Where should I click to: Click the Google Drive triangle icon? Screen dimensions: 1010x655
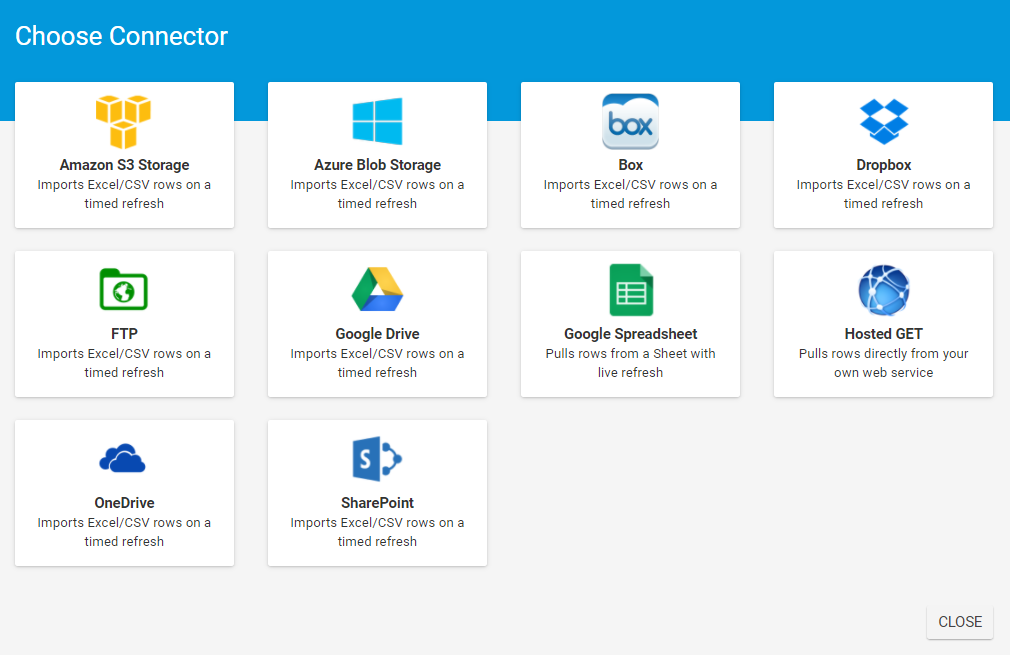point(377,289)
